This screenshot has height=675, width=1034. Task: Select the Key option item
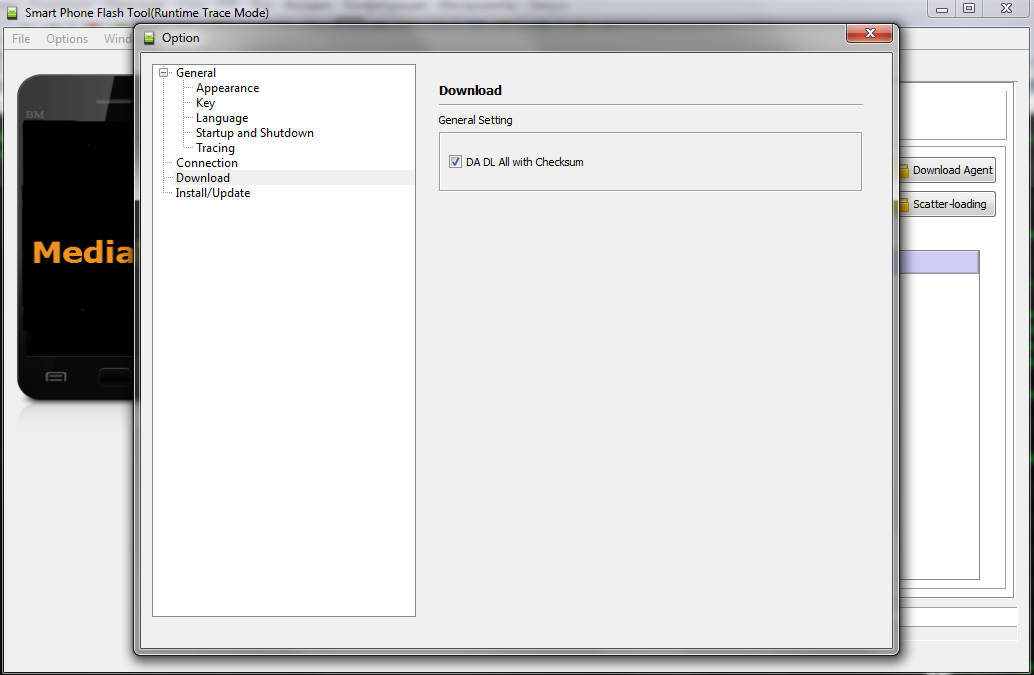tap(205, 103)
